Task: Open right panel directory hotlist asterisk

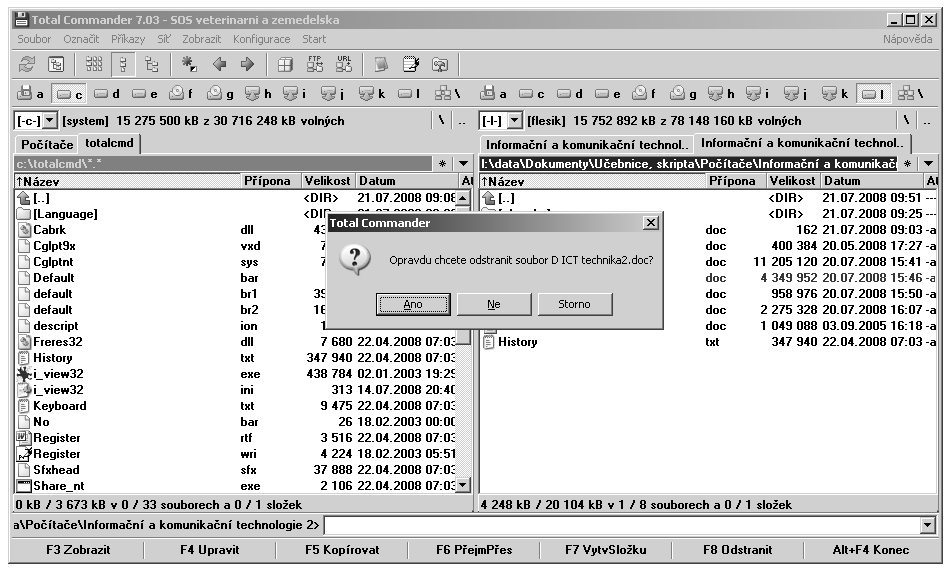Action: [x=908, y=163]
